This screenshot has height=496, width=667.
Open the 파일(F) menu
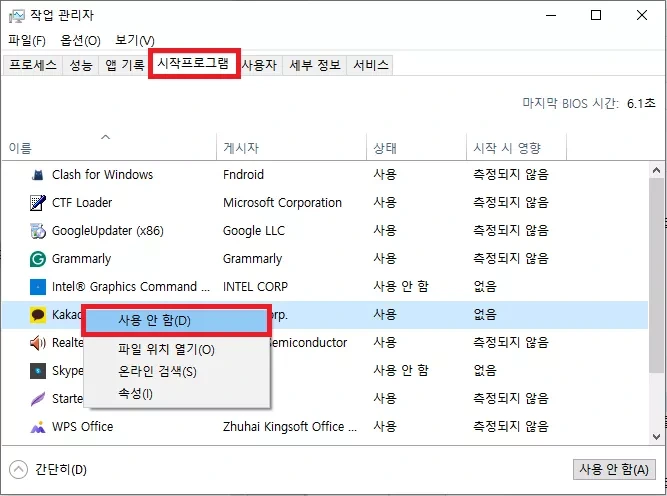click(x=27, y=40)
